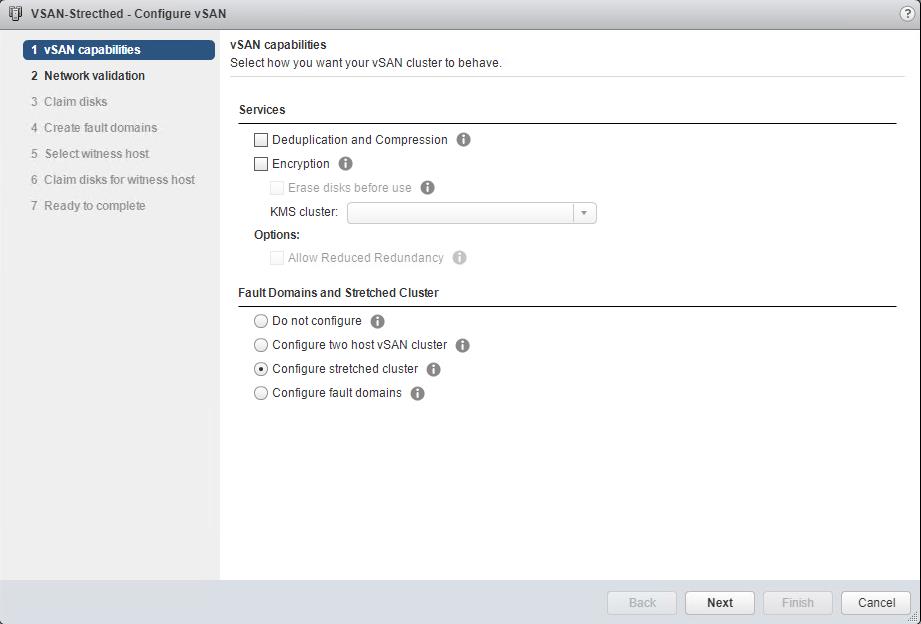
Task: Enable Deduplication and Compression checkbox
Action: click(x=261, y=140)
